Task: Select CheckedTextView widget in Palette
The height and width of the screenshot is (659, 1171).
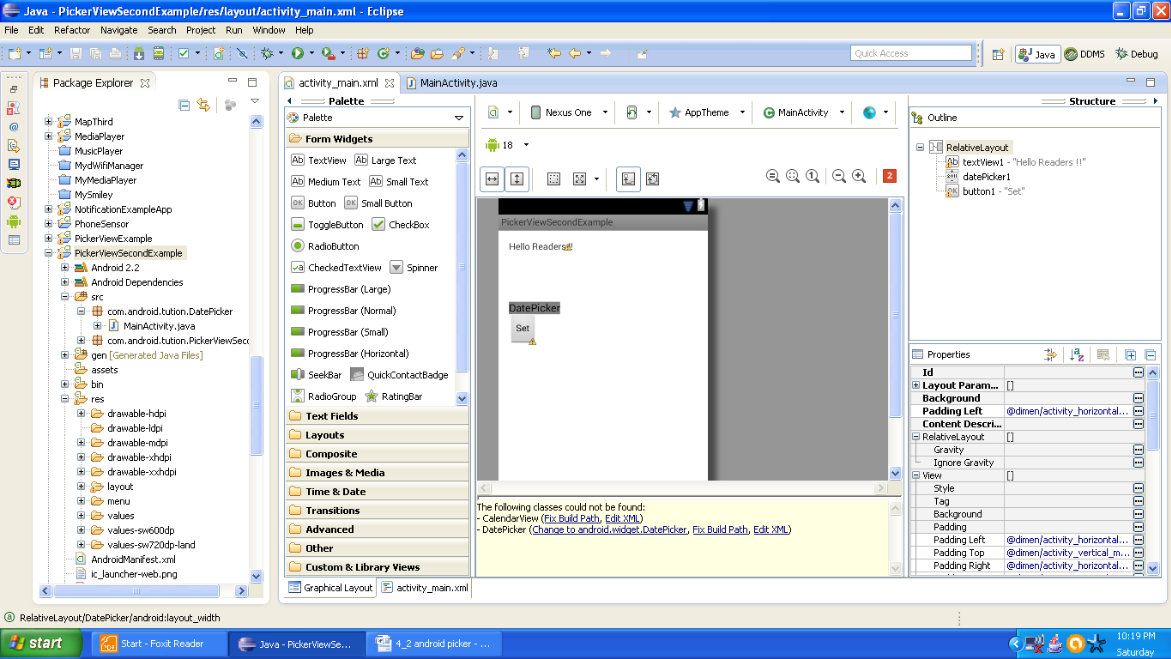Action: tap(336, 267)
